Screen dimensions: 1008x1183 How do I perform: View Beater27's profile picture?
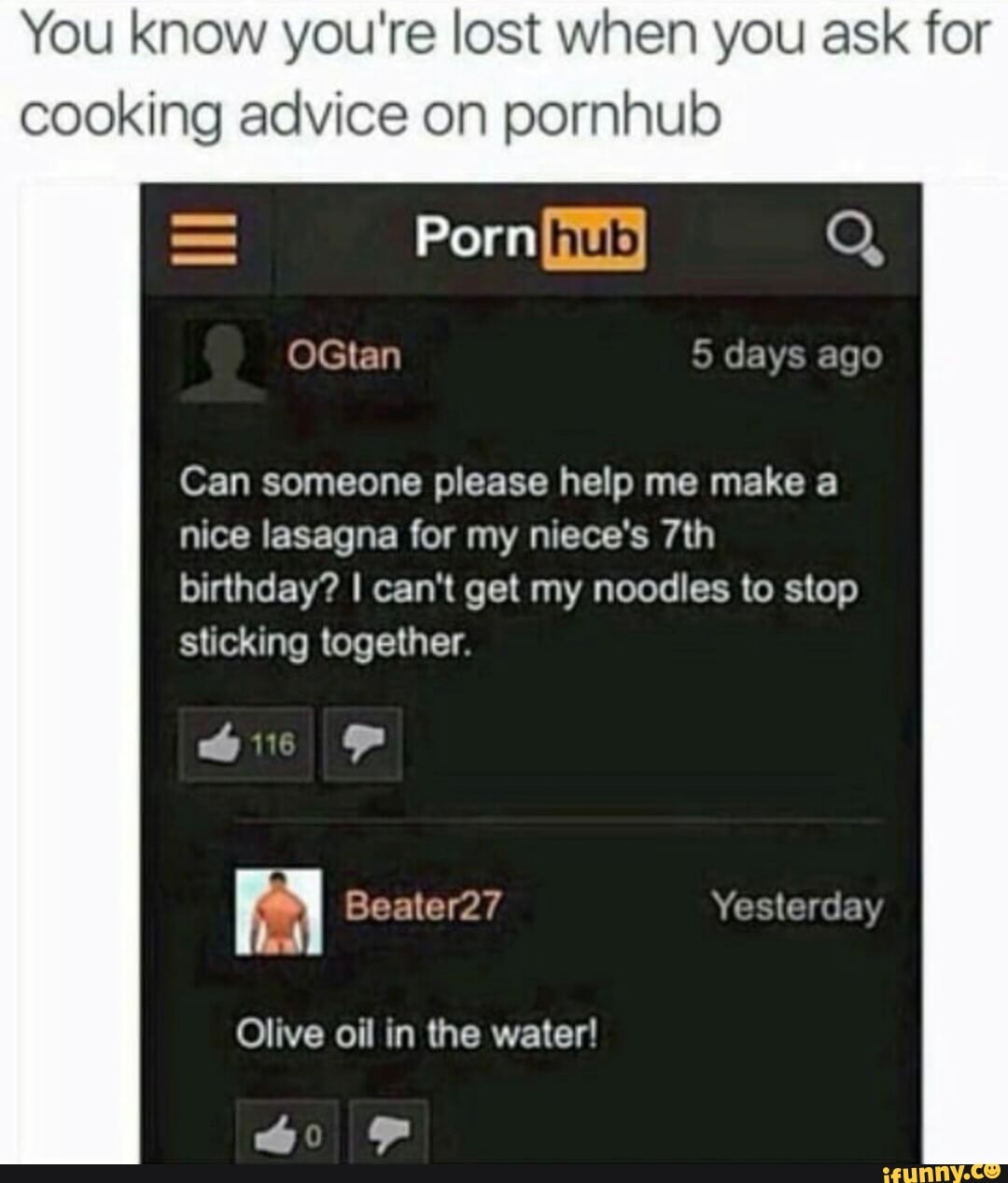pyautogui.click(x=279, y=910)
